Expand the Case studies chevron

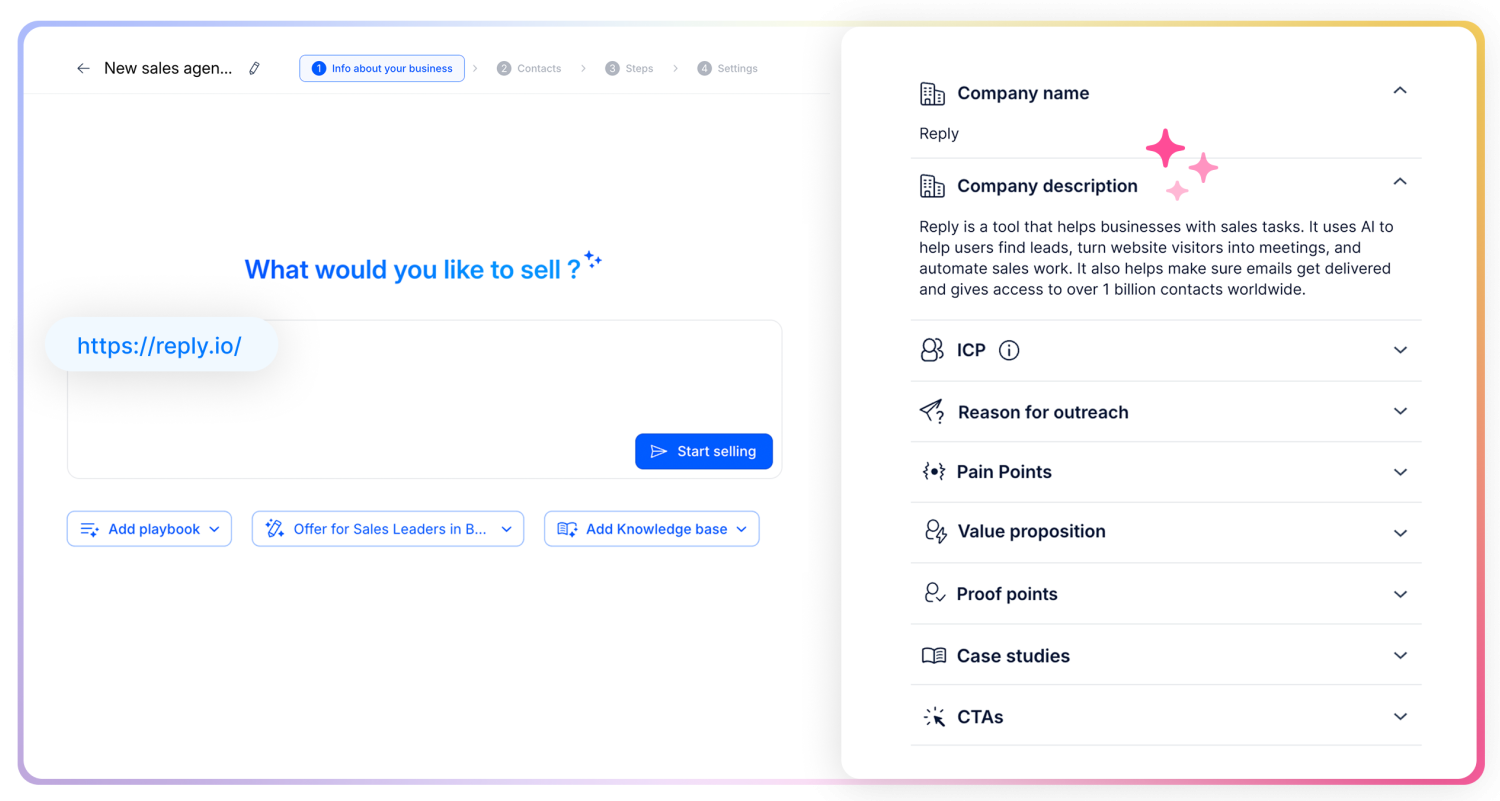click(1400, 656)
